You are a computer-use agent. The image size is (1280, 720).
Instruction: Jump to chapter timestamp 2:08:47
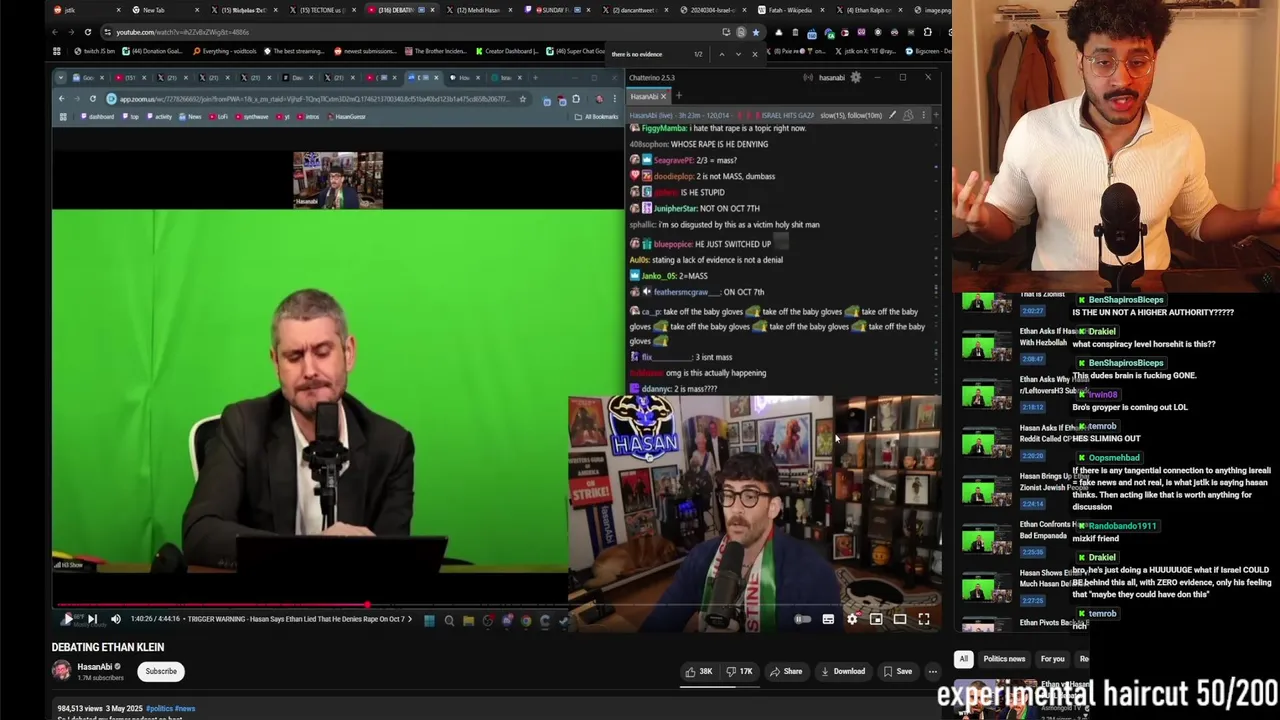[1031, 358]
